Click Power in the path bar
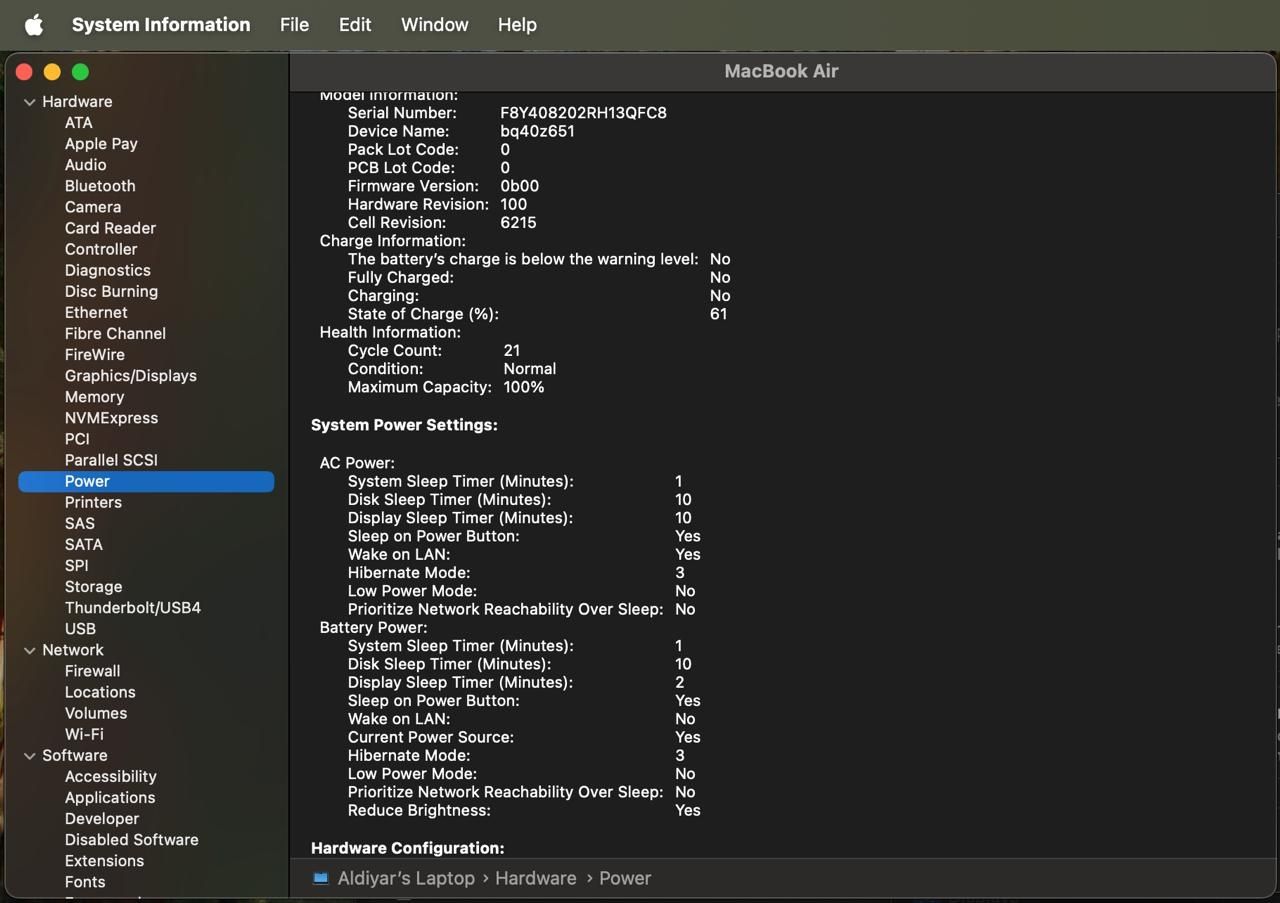Screen dimensions: 1280x903 (x=625, y=878)
